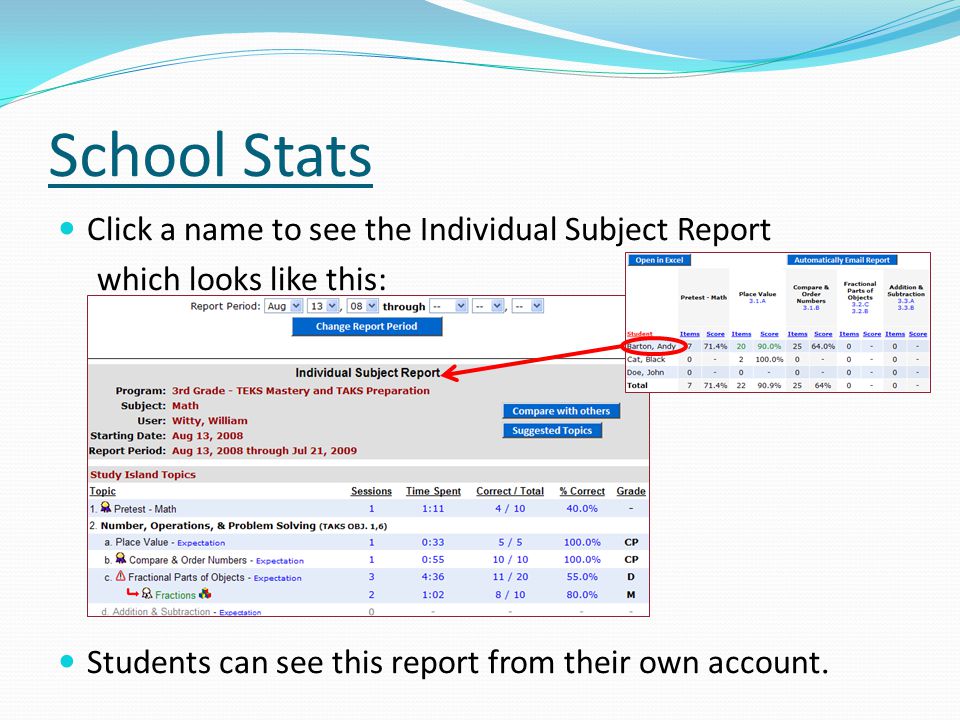Sort by the Time Spent column header

(433, 491)
